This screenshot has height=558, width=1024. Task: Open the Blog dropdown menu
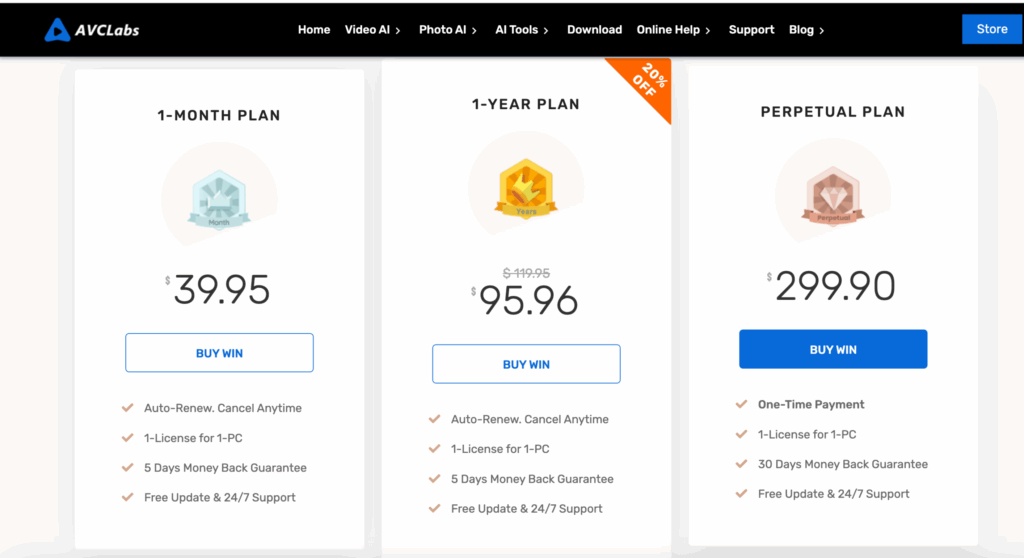pos(807,30)
